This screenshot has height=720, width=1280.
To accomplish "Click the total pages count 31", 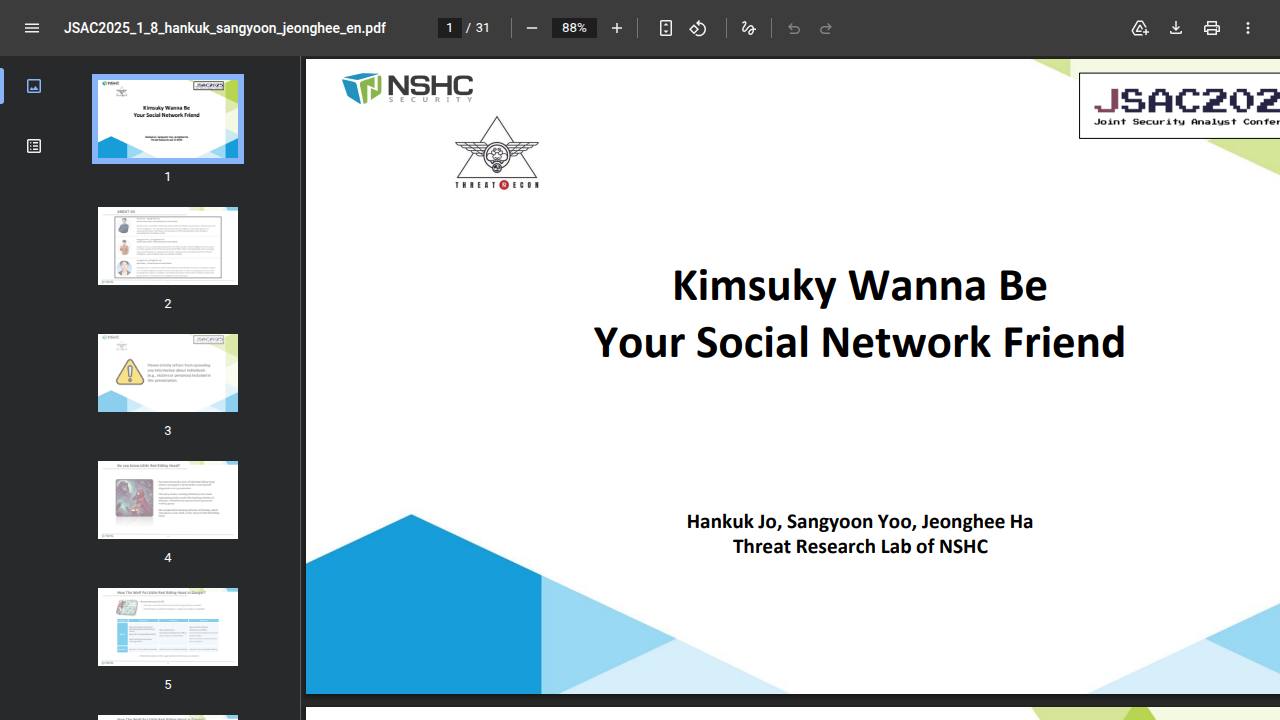I will (x=482, y=28).
